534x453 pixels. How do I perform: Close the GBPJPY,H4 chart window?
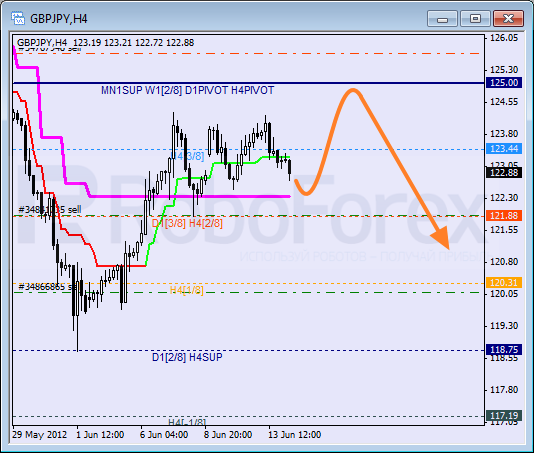508,19
